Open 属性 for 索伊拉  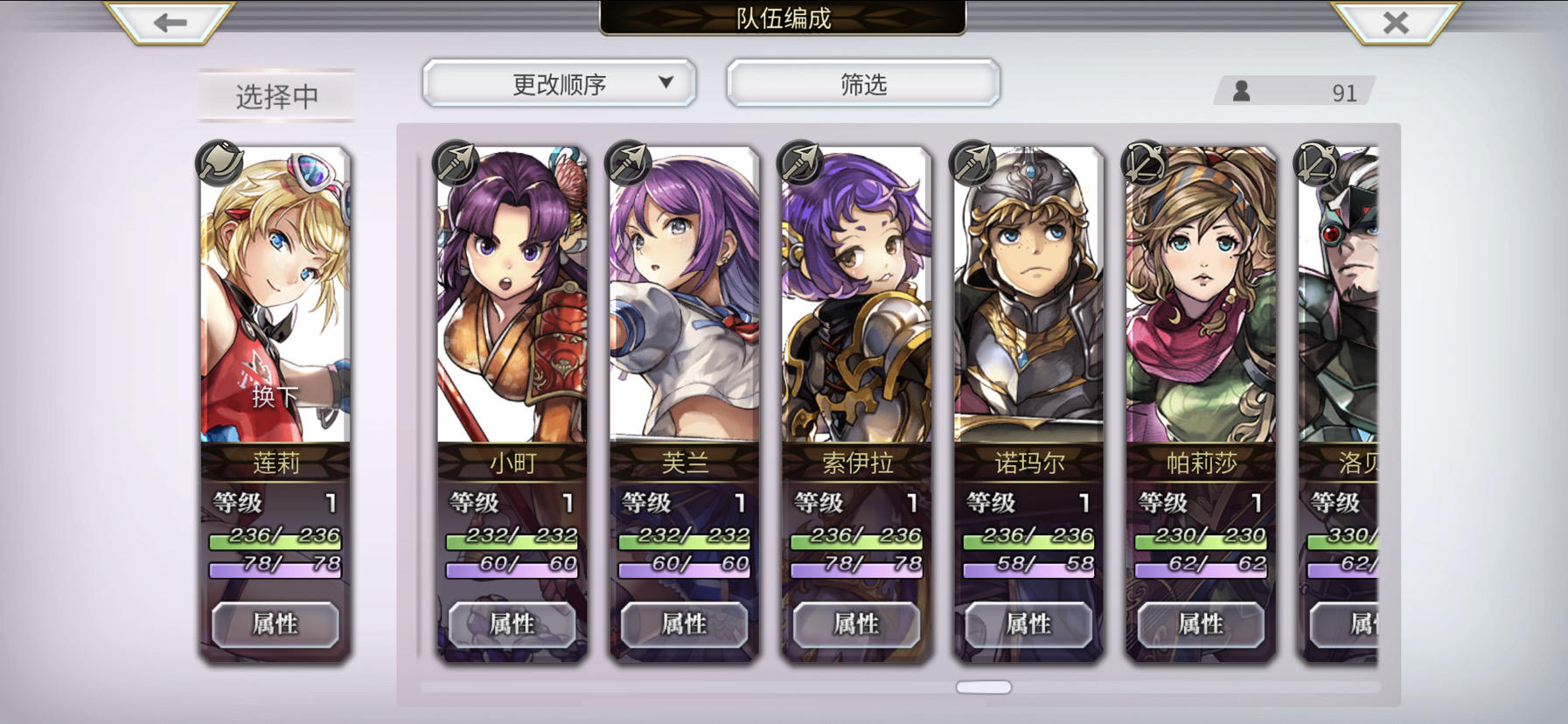856,624
